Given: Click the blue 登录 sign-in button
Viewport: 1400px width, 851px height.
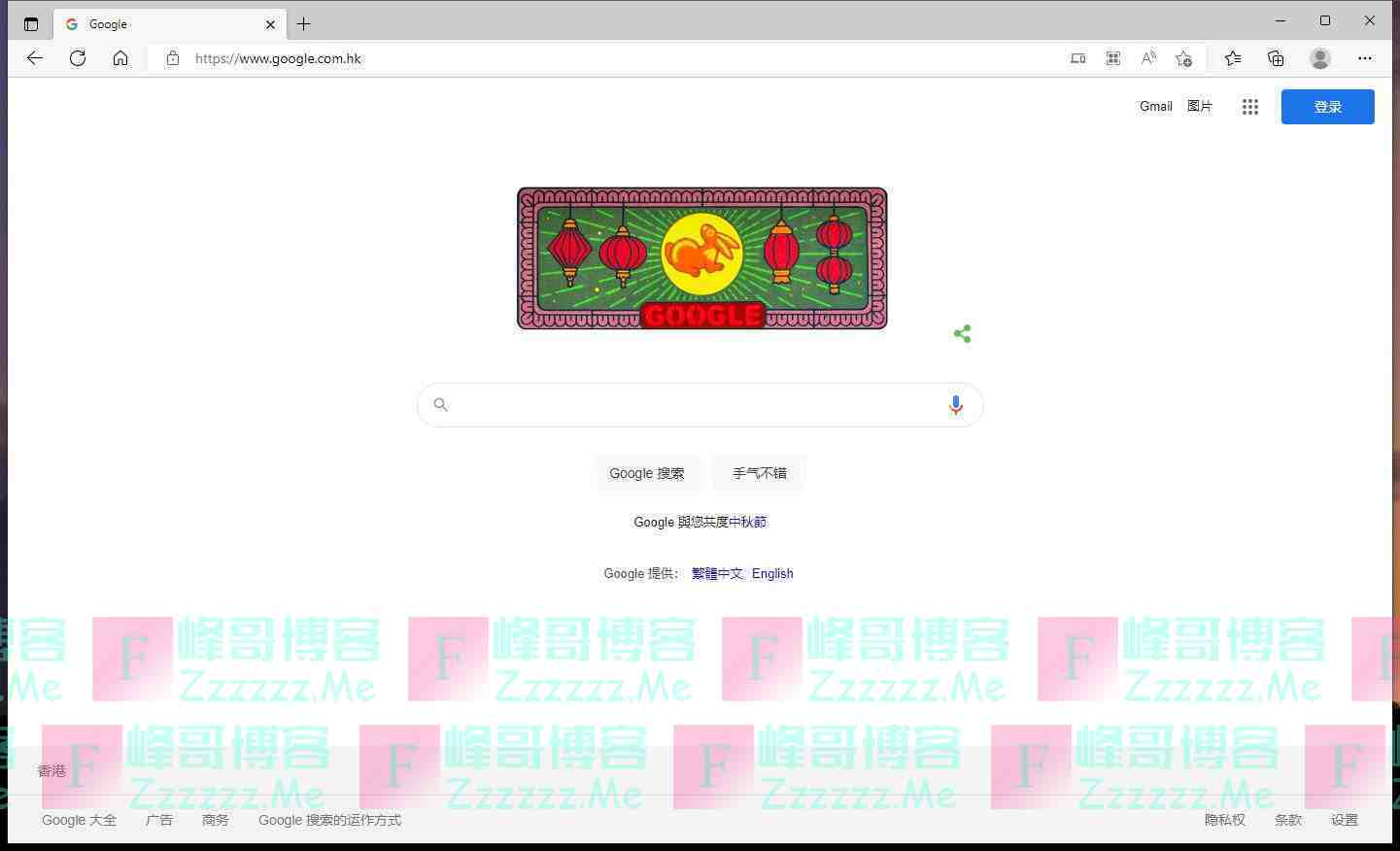Looking at the screenshot, I should [1327, 107].
